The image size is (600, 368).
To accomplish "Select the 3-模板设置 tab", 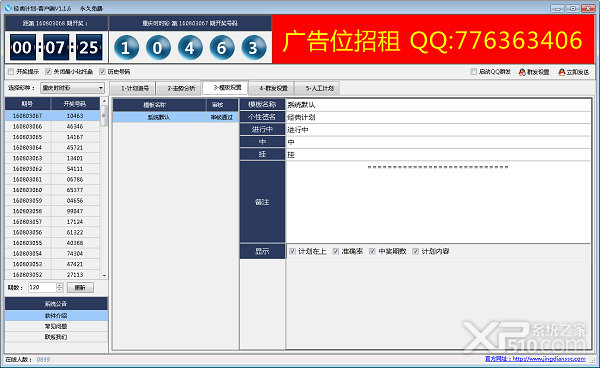I will (225, 88).
